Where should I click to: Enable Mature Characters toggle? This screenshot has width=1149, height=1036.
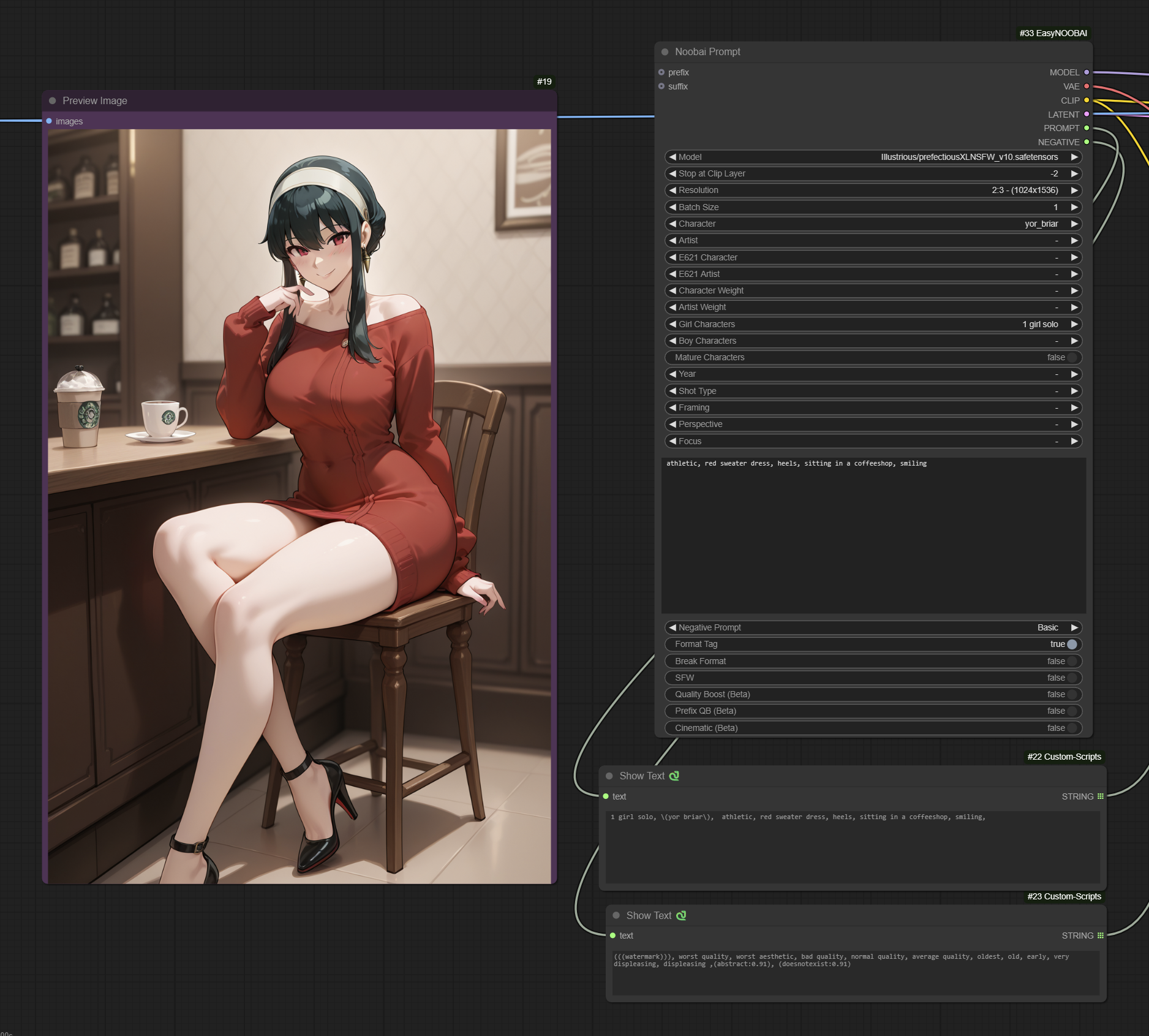point(1071,358)
